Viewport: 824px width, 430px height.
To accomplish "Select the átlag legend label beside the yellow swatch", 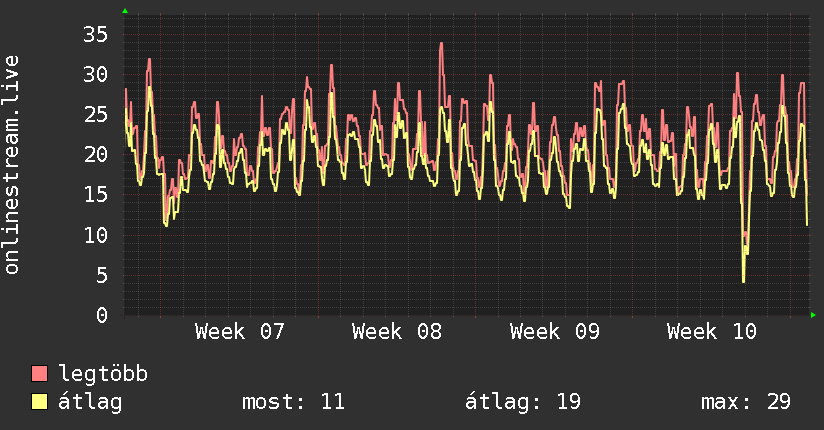I will coord(90,402).
